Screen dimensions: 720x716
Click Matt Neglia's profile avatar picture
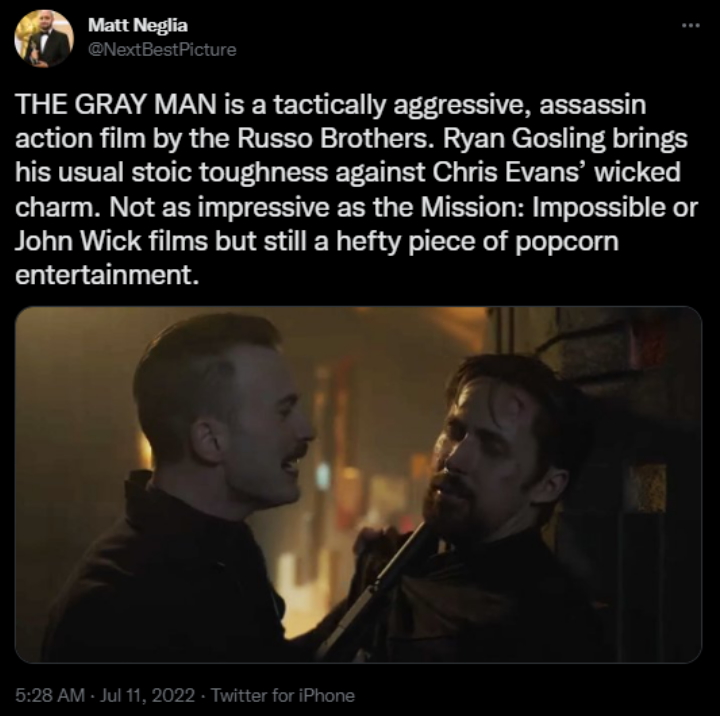tap(44, 39)
